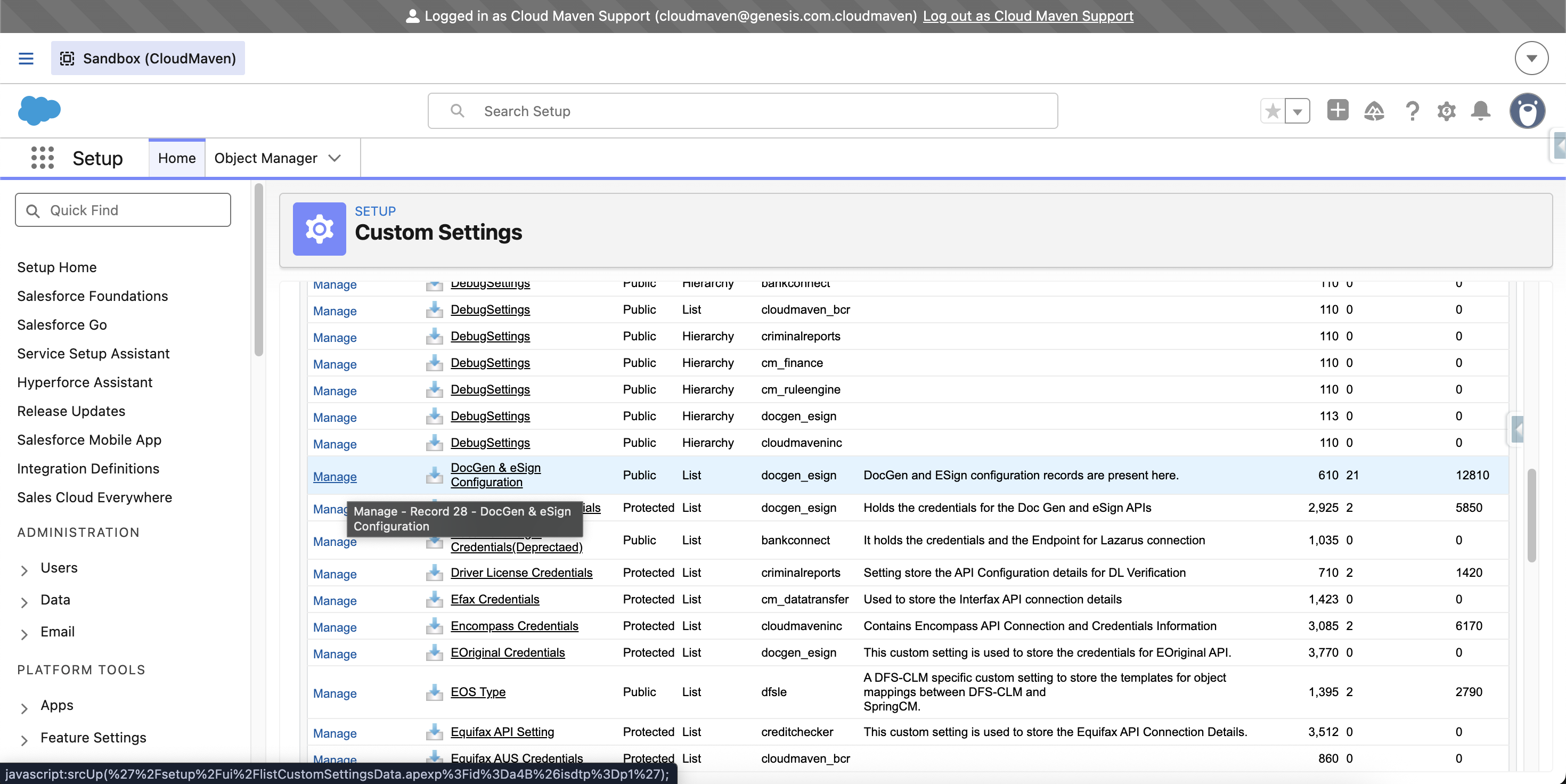This screenshot has height=784, width=1566.
Task: Click Log out as Cloud Maven Support
Action: pos(1028,16)
